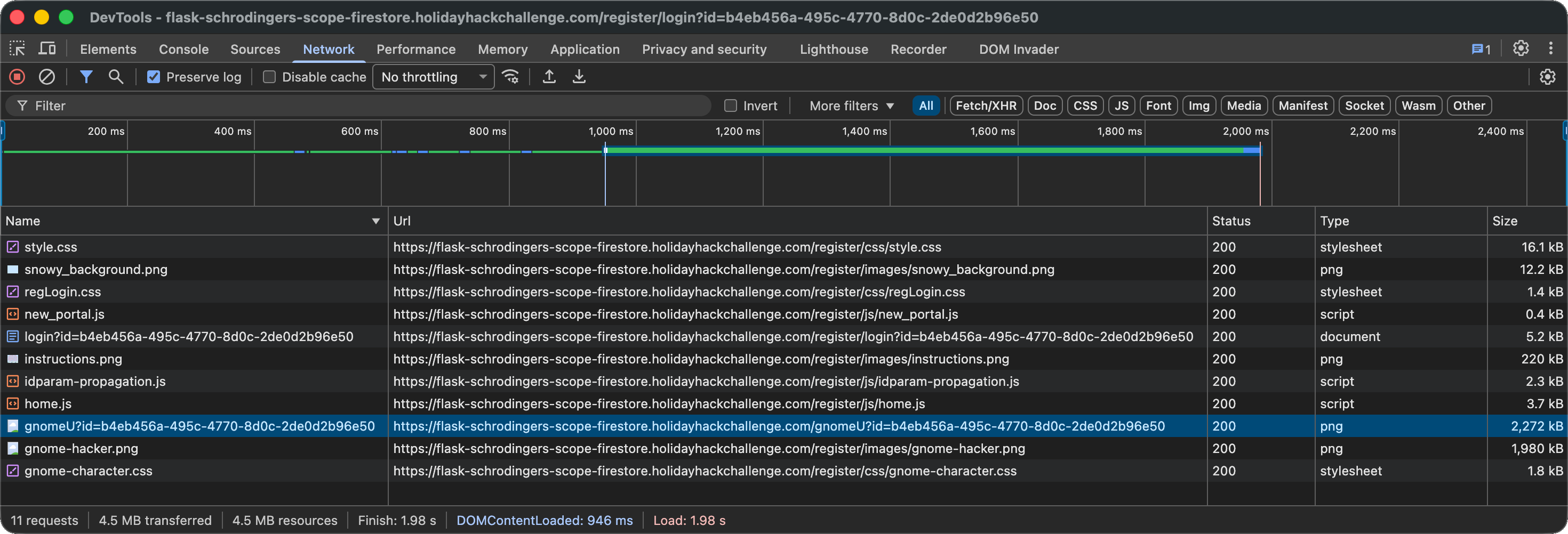
Task: Filter requests by Fetch/XHR
Action: (986, 106)
